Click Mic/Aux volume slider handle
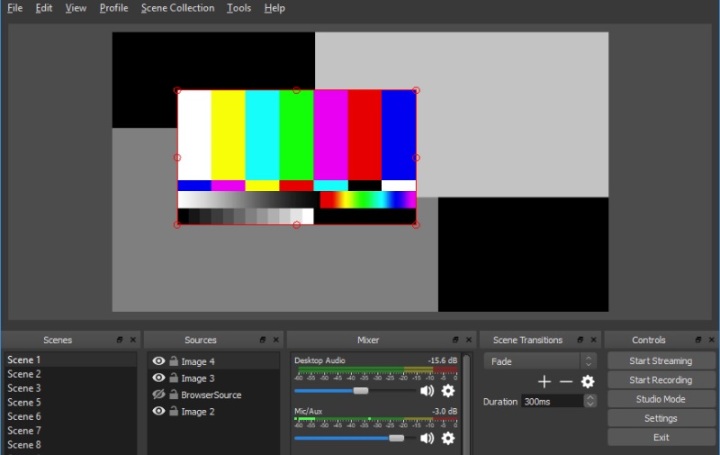 (x=397, y=438)
